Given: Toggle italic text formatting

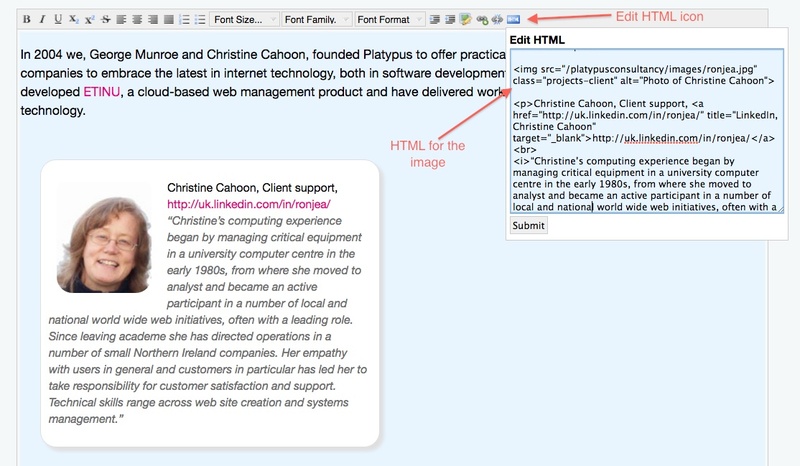Looking at the screenshot, I should point(42,19).
